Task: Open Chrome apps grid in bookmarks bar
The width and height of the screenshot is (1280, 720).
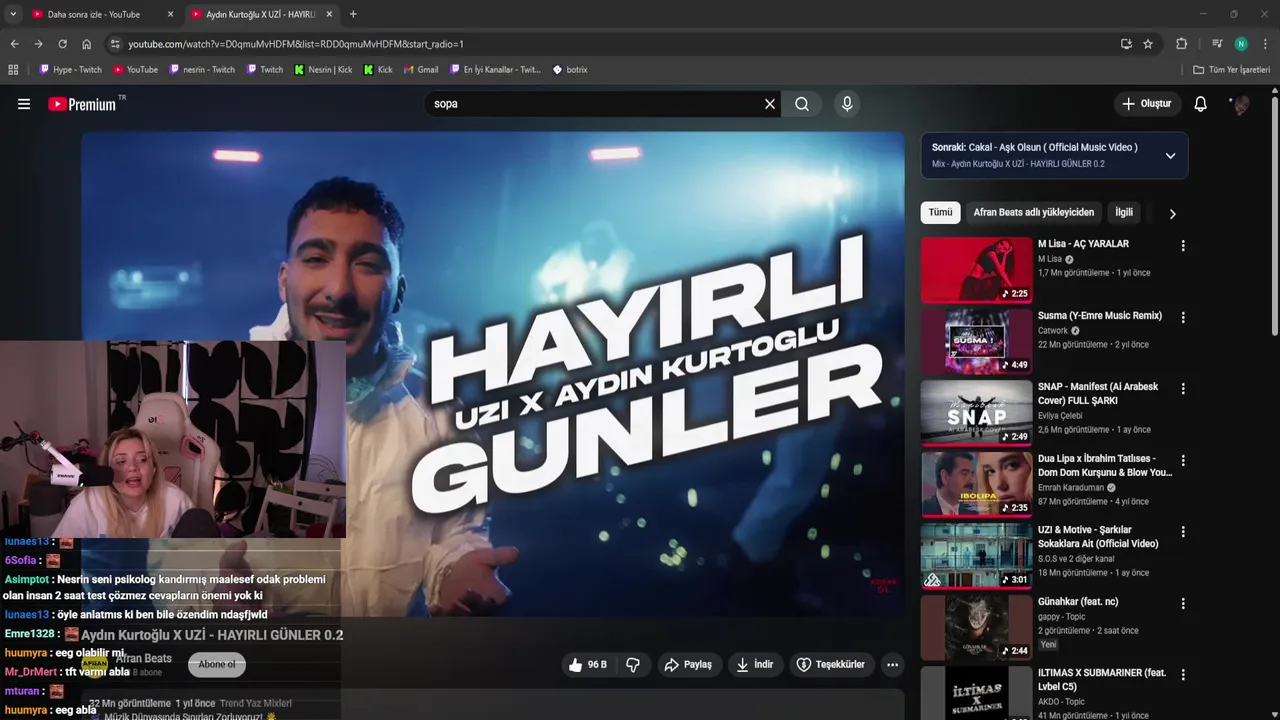Action: [x=13, y=70]
